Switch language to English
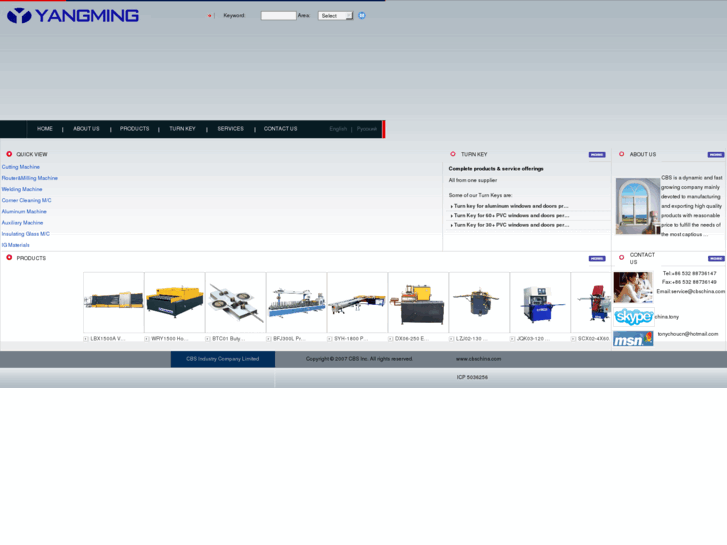 (x=338, y=129)
